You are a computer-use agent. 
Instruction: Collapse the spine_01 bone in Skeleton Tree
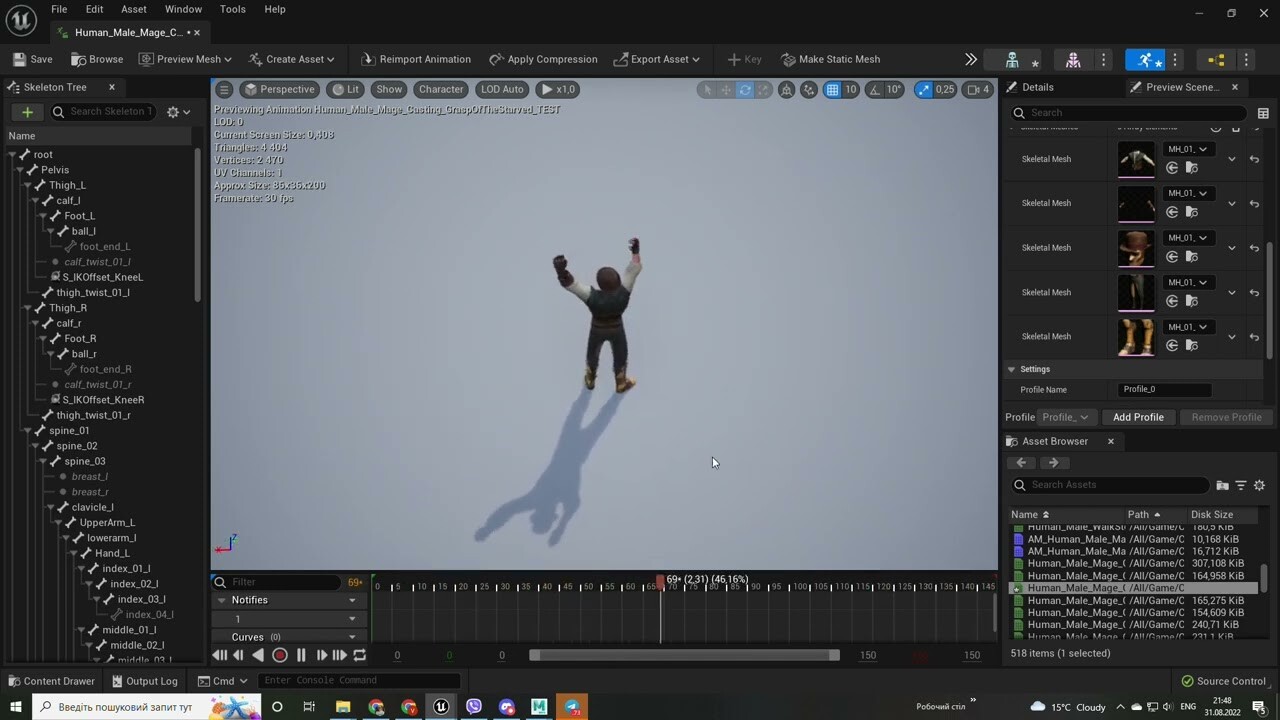click(x=27, y=431)
